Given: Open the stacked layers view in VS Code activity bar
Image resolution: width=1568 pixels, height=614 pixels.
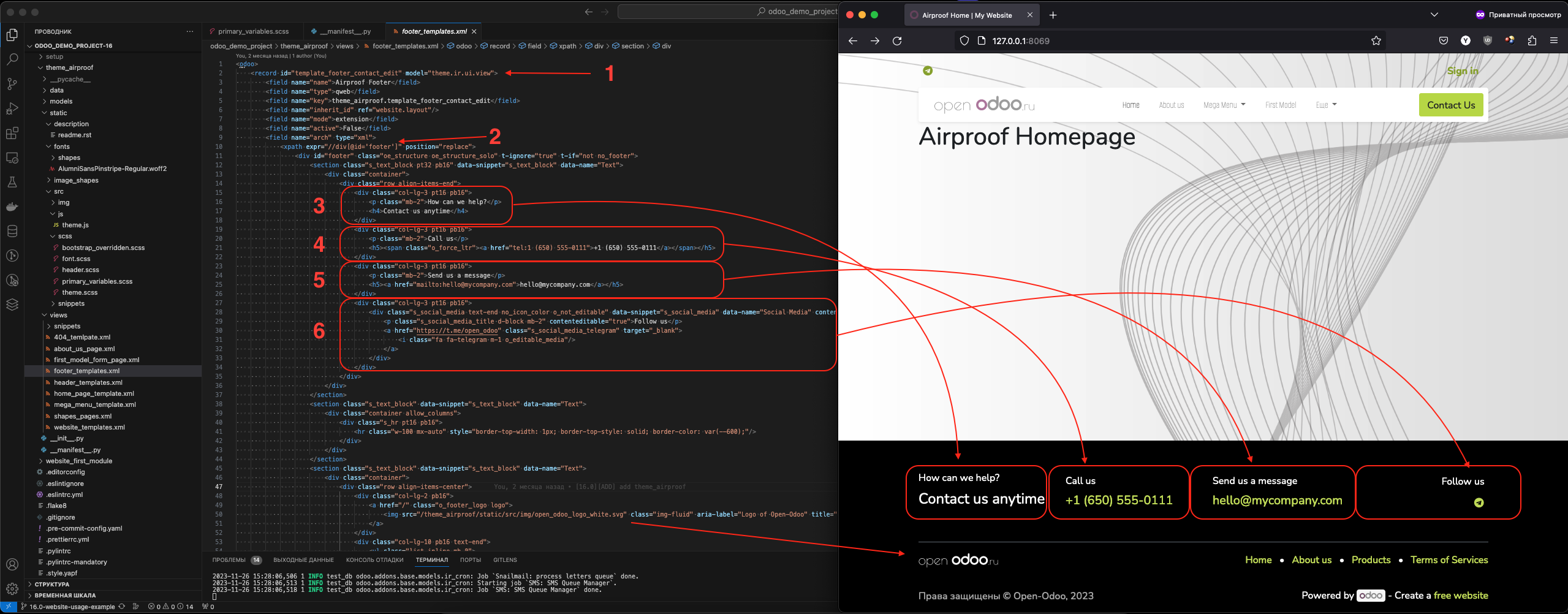Looking at the screenshot, I should coord(12,305).
